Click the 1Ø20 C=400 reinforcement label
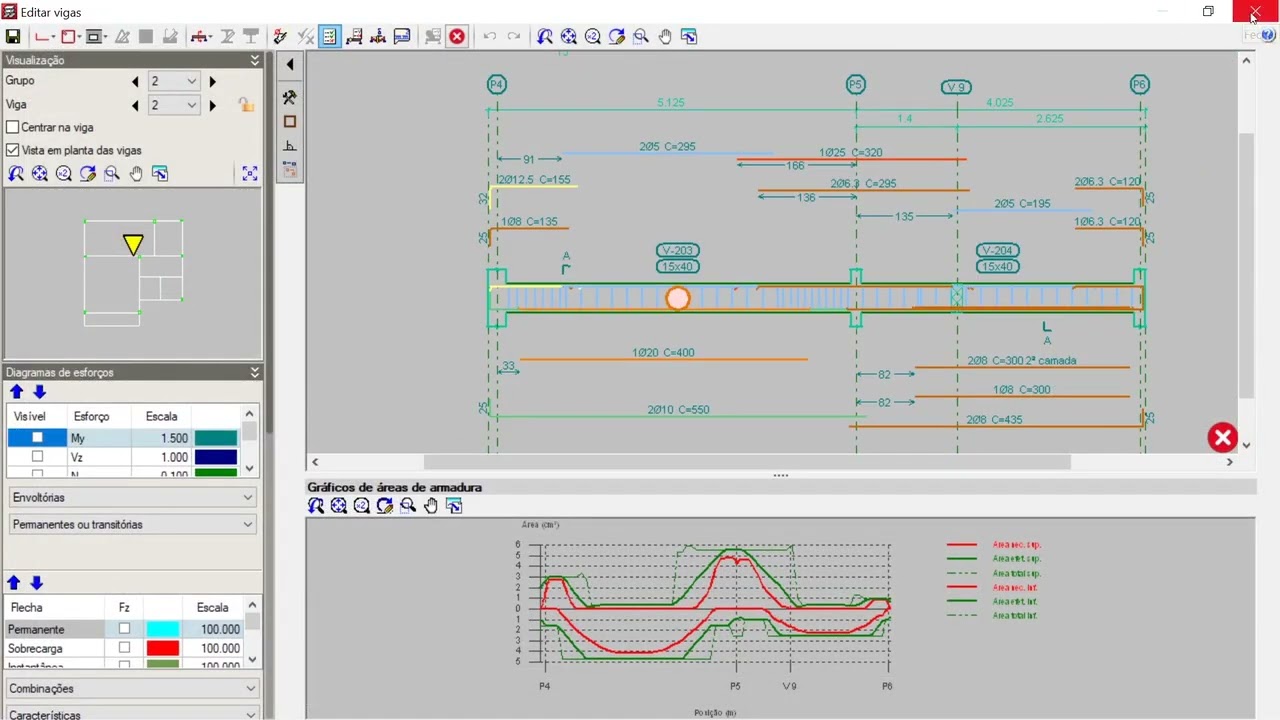 (663, 352)
